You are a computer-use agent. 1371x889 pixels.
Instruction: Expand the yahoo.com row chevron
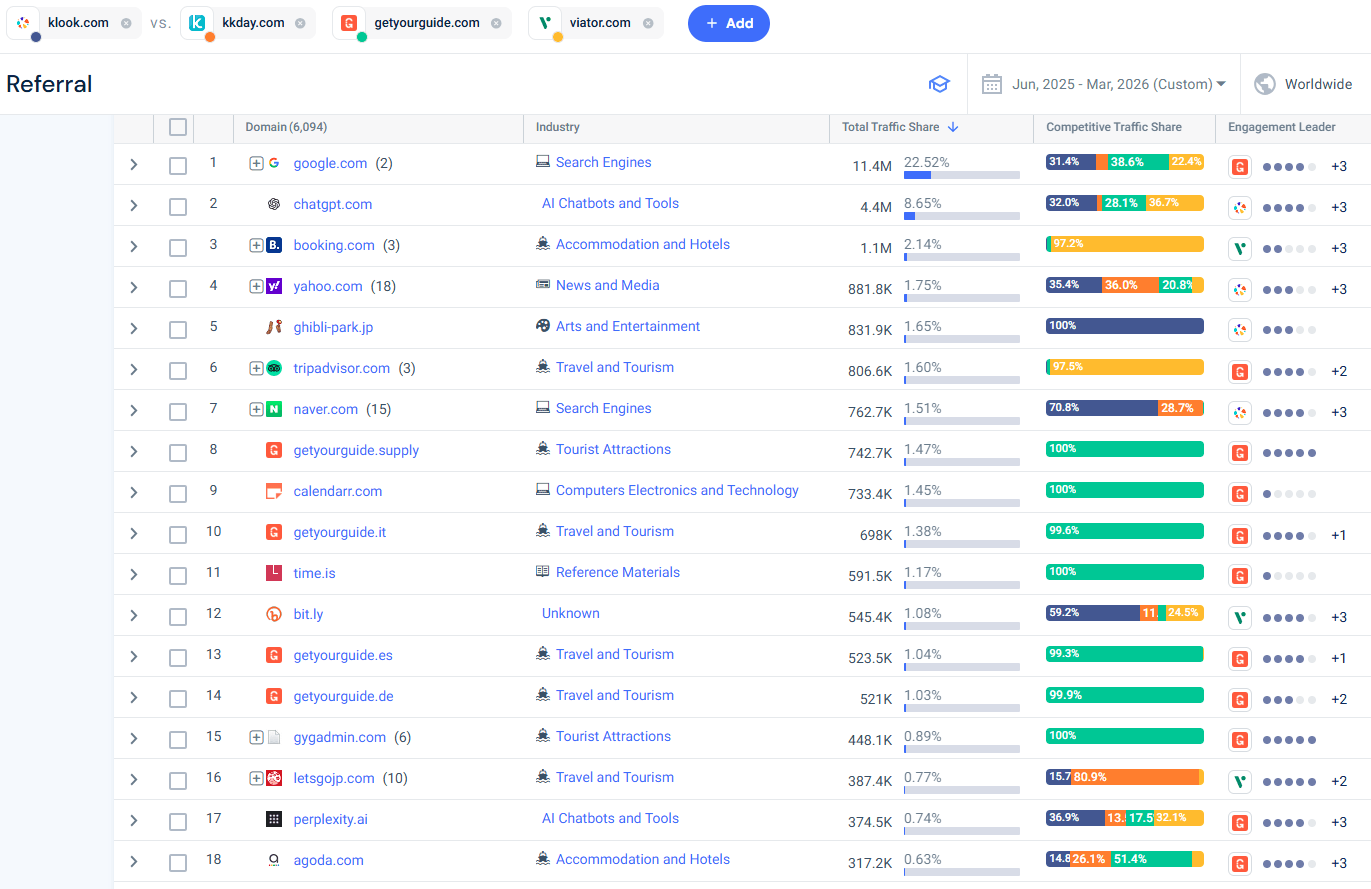coord(134,287)
